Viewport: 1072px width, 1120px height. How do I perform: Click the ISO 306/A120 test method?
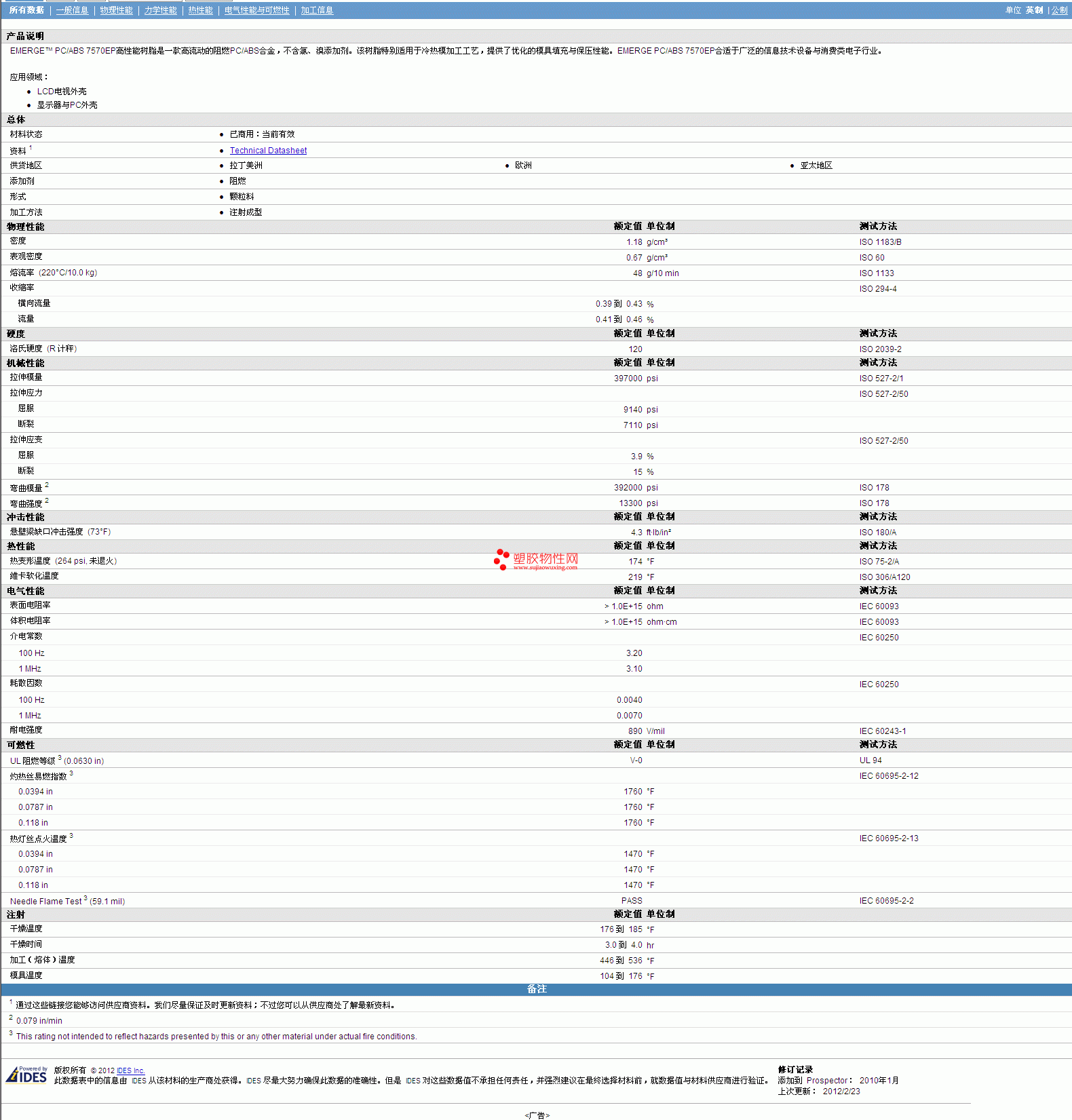pos(885,577)
